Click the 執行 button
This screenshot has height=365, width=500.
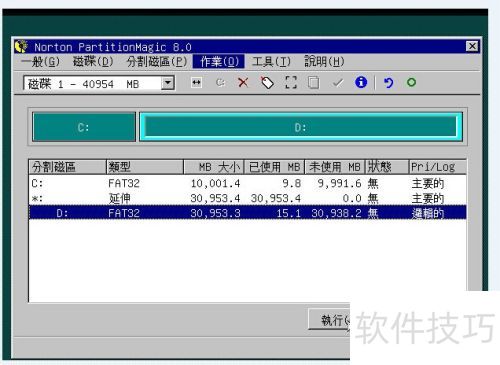(x=329, y=320)
